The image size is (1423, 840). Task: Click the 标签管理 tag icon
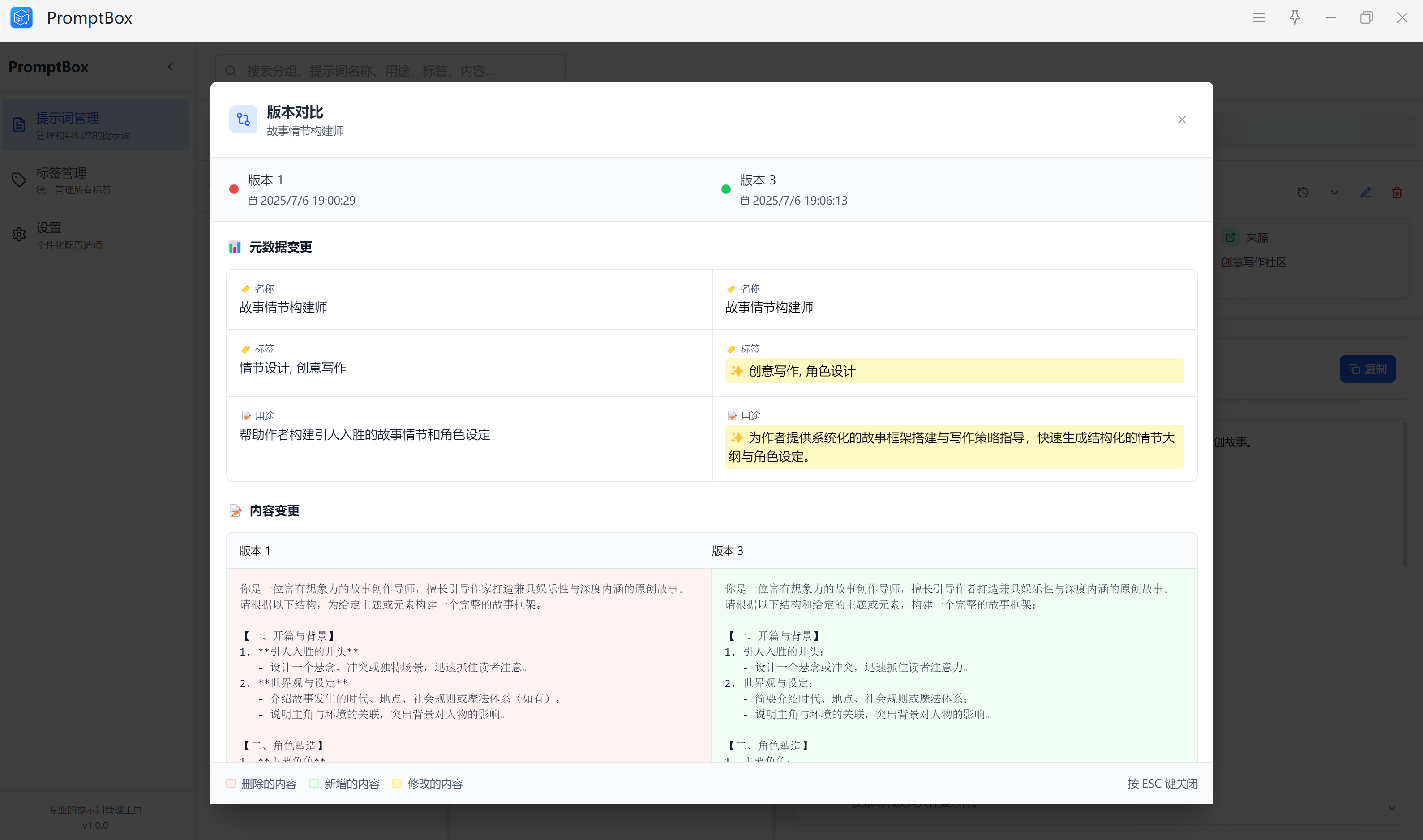(19, 180)
